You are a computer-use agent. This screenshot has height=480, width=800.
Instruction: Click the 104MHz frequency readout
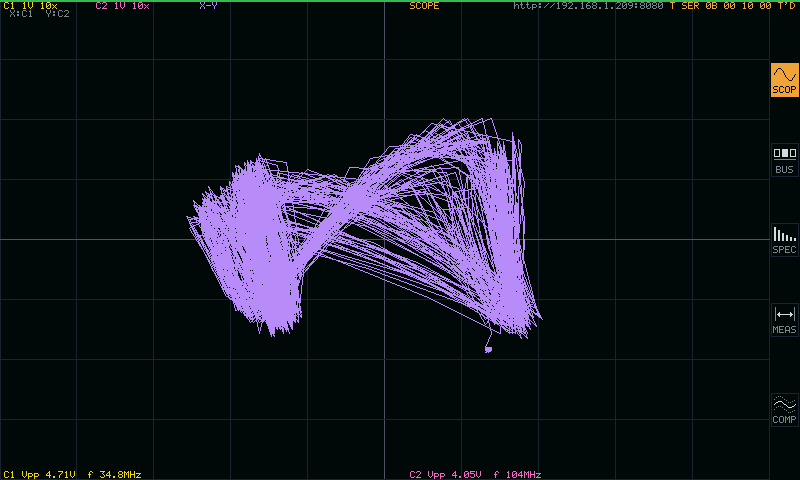523,474
